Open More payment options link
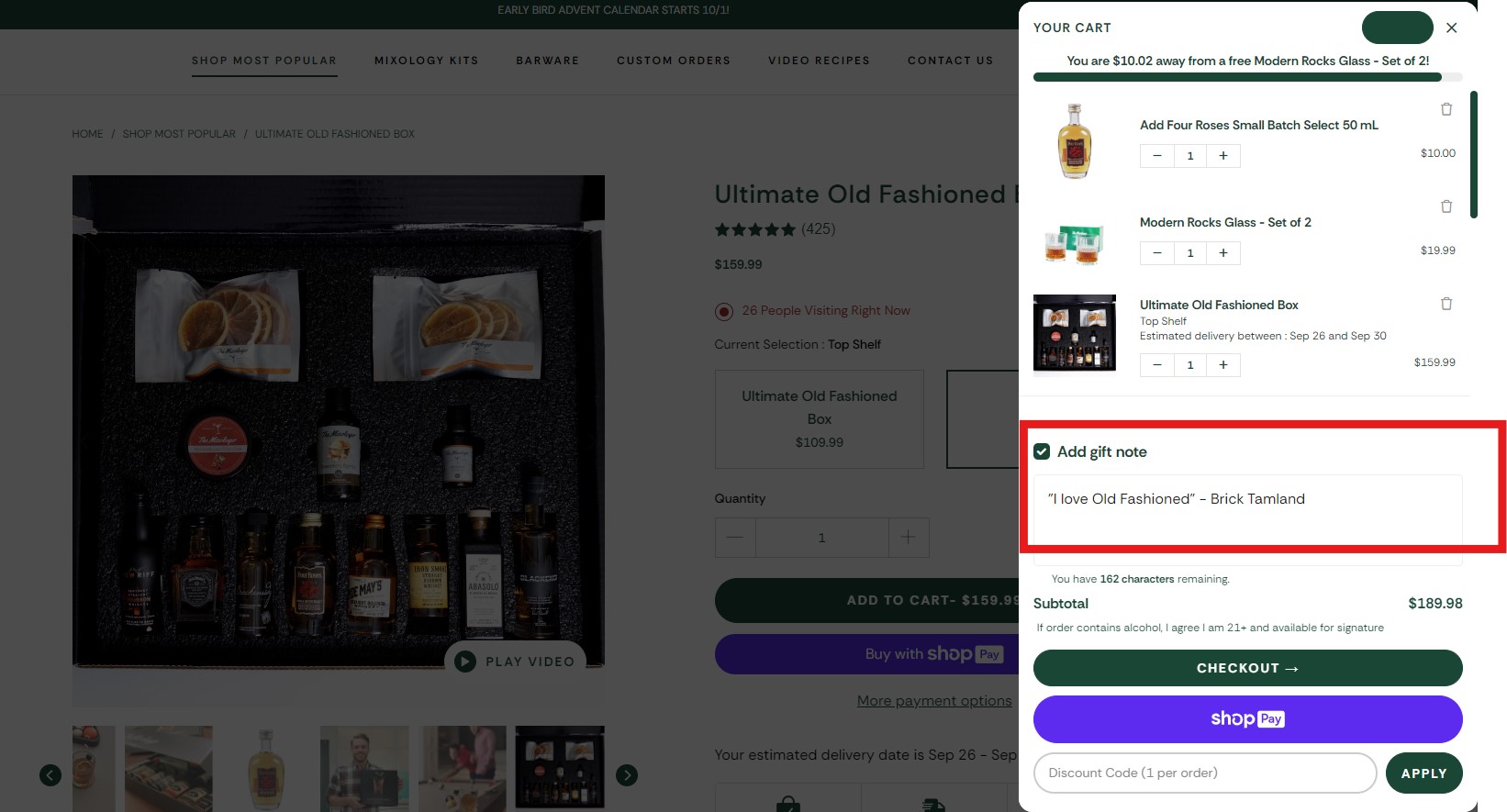 (934, 700)
